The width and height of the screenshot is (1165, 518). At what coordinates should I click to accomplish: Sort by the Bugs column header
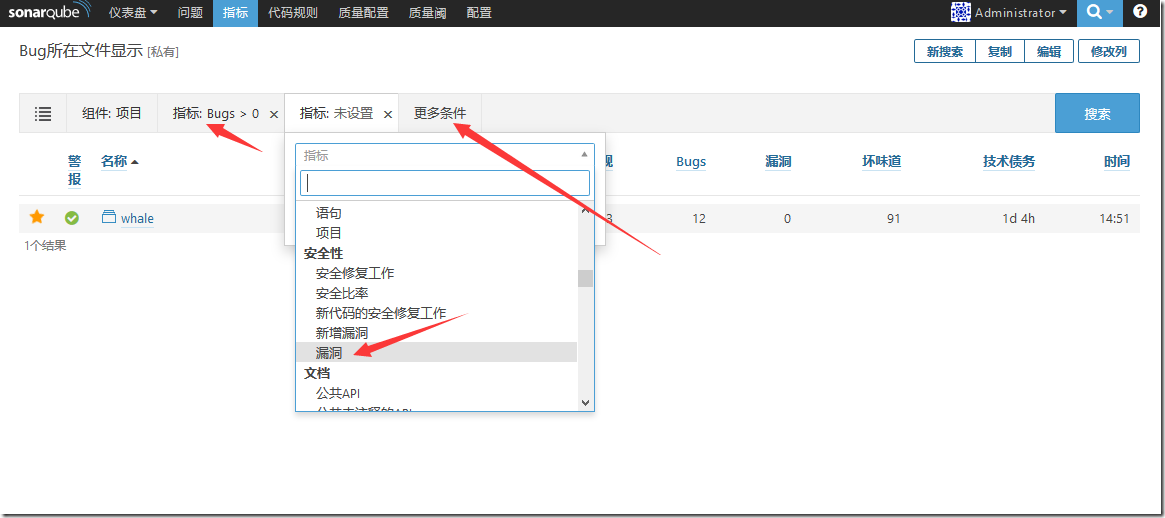[x=691, y=161]
